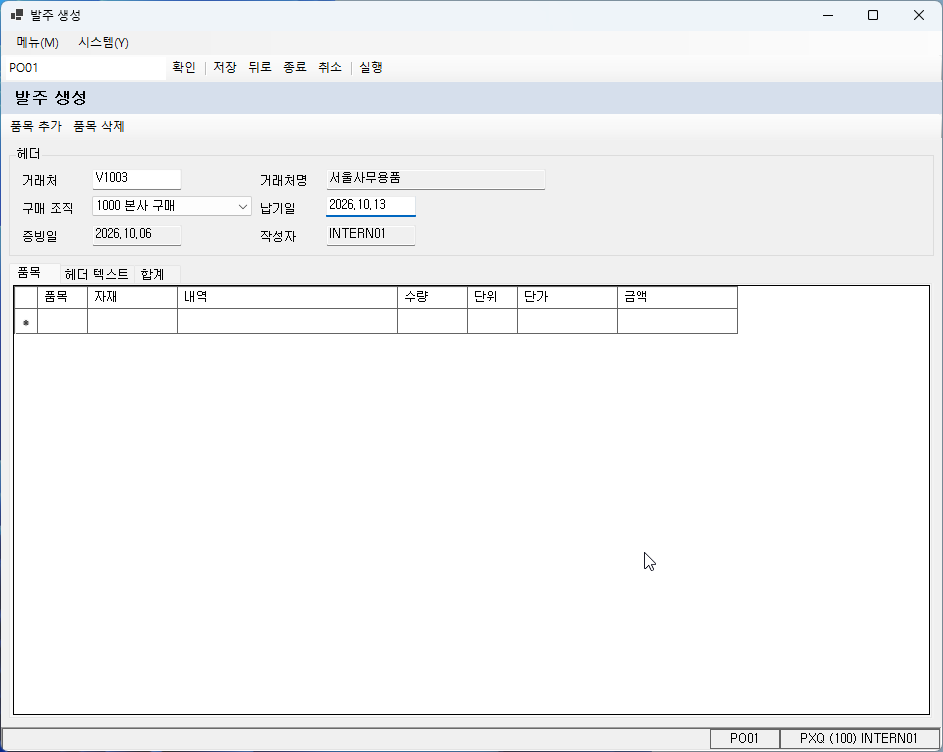Click the 확인 toolbar button
The image size is (943, 752).
(x=184, y=67)
